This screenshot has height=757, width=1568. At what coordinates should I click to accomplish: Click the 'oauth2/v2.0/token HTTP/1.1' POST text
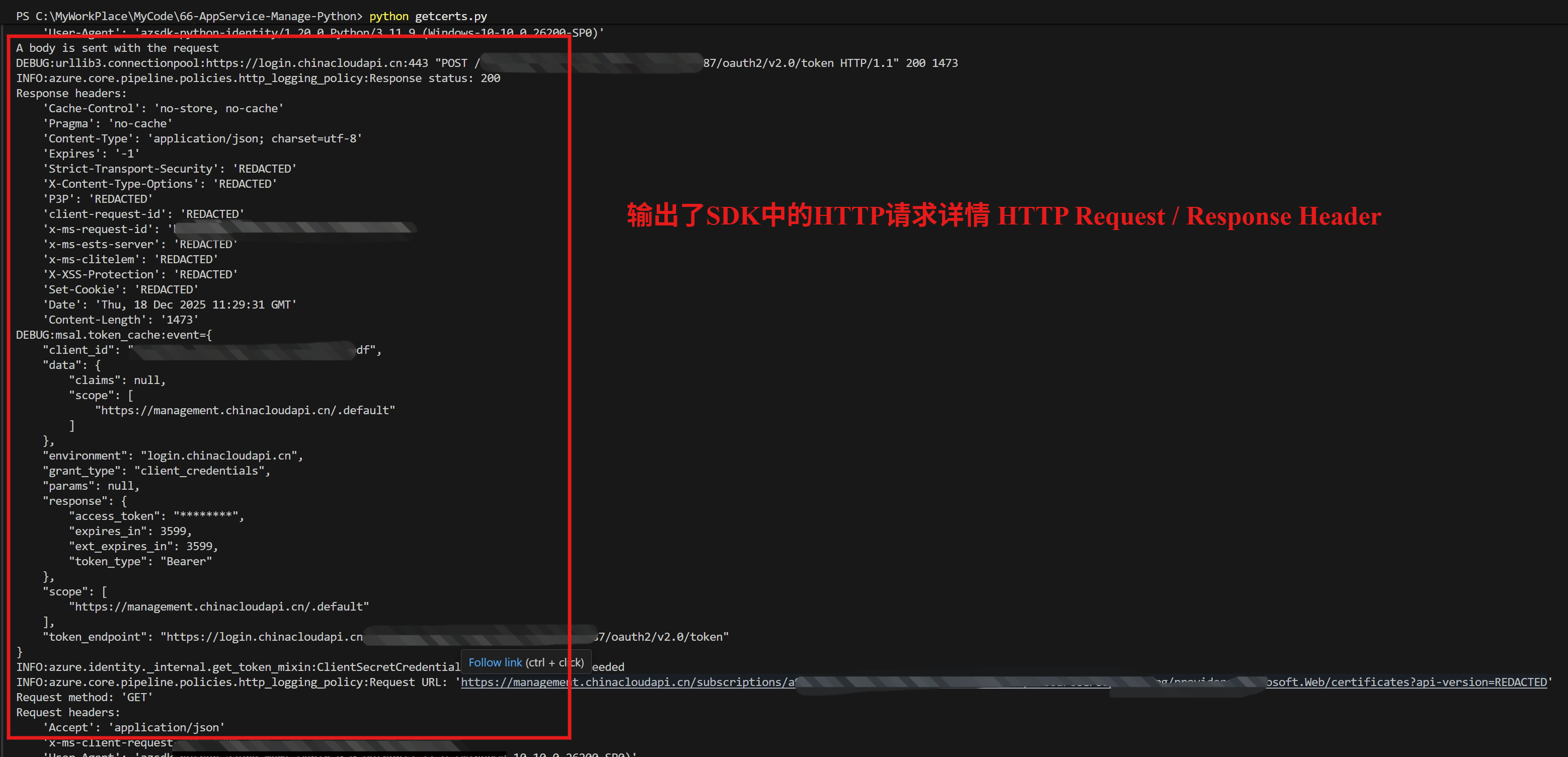pyautogui.click(x=801, y=63)
